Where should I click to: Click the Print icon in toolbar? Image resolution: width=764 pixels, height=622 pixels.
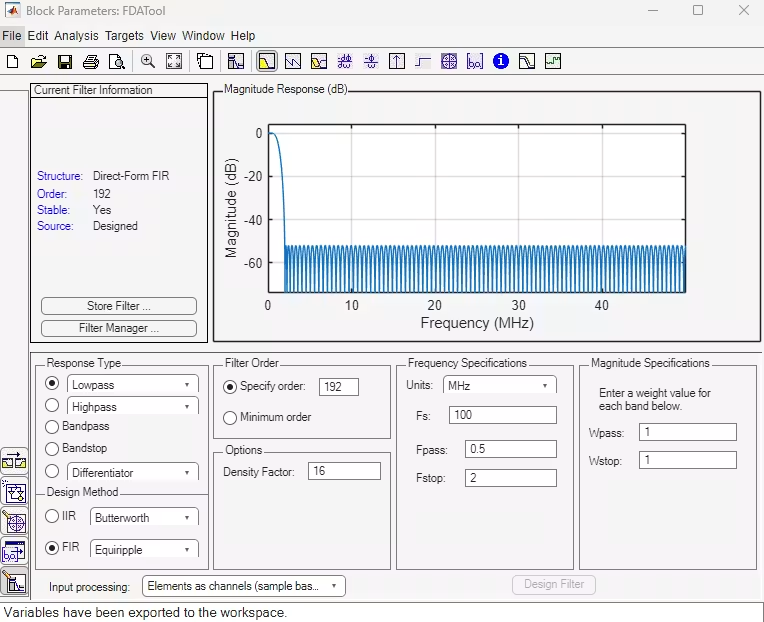(x=91, y=61)
